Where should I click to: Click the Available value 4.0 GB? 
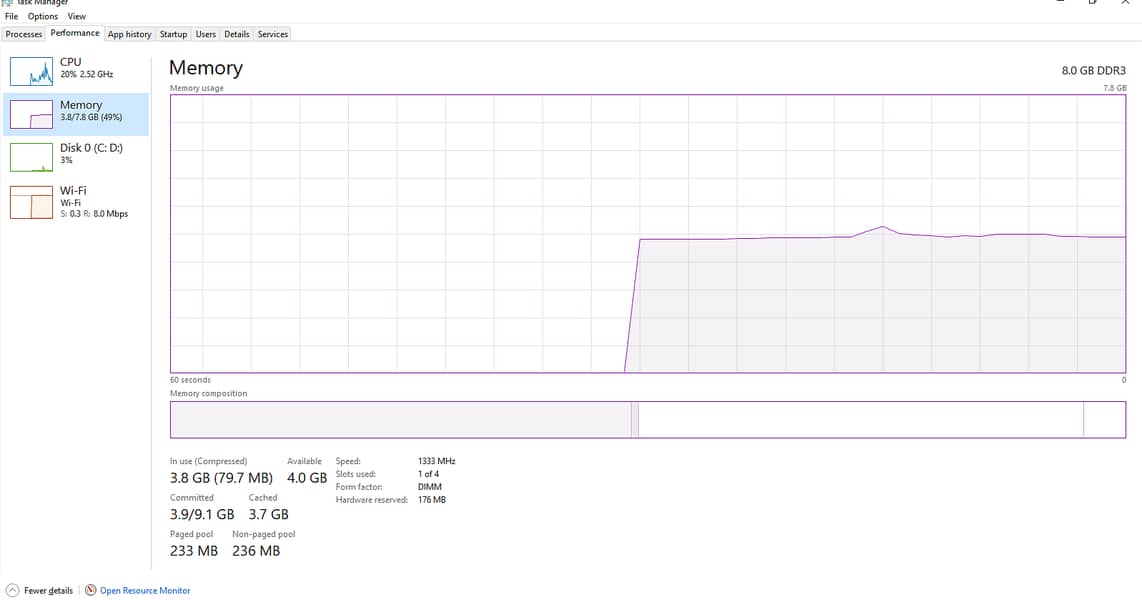click(x=307, y=478)
